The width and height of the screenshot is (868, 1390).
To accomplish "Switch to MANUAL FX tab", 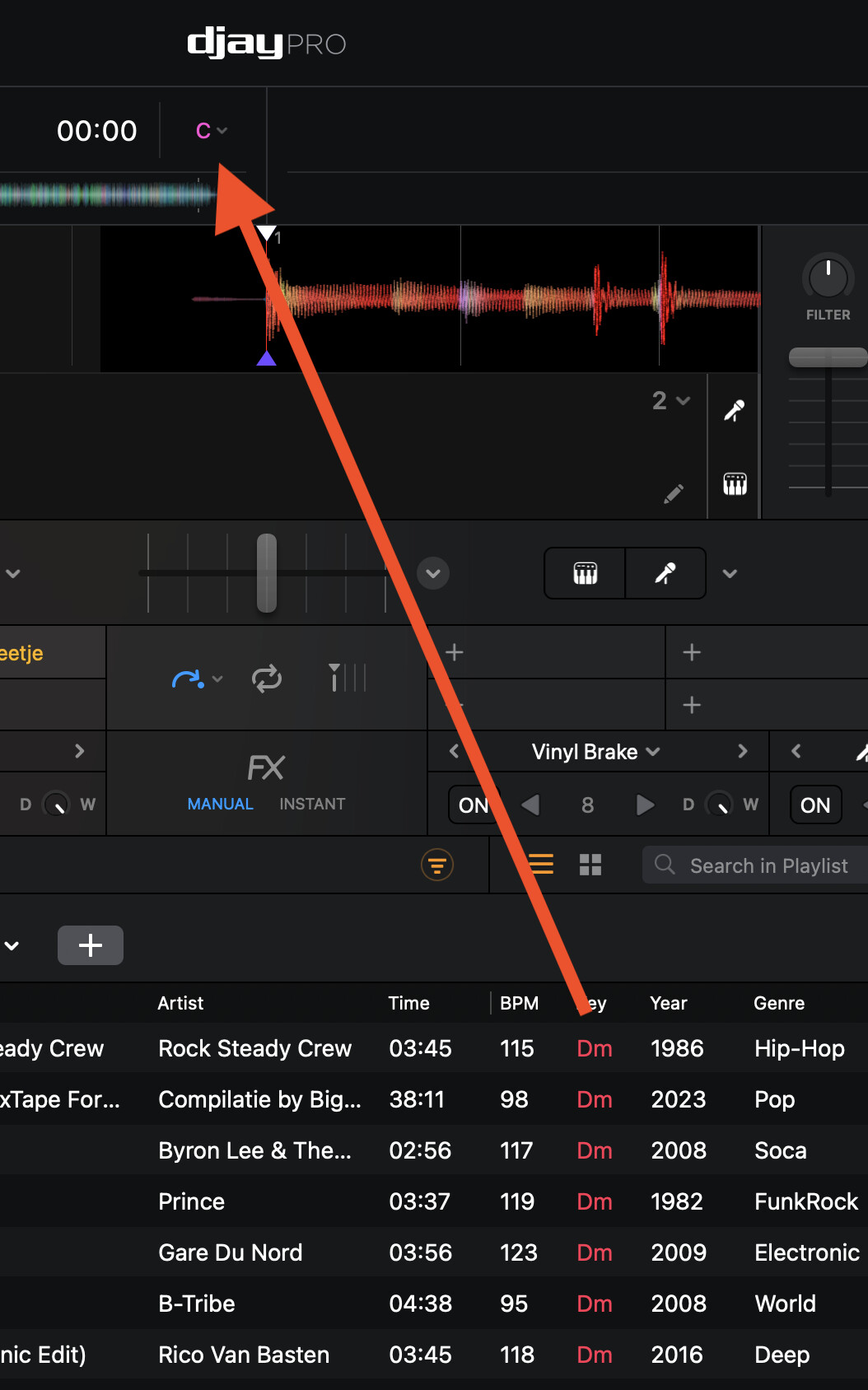I will [x=220, y=804].
